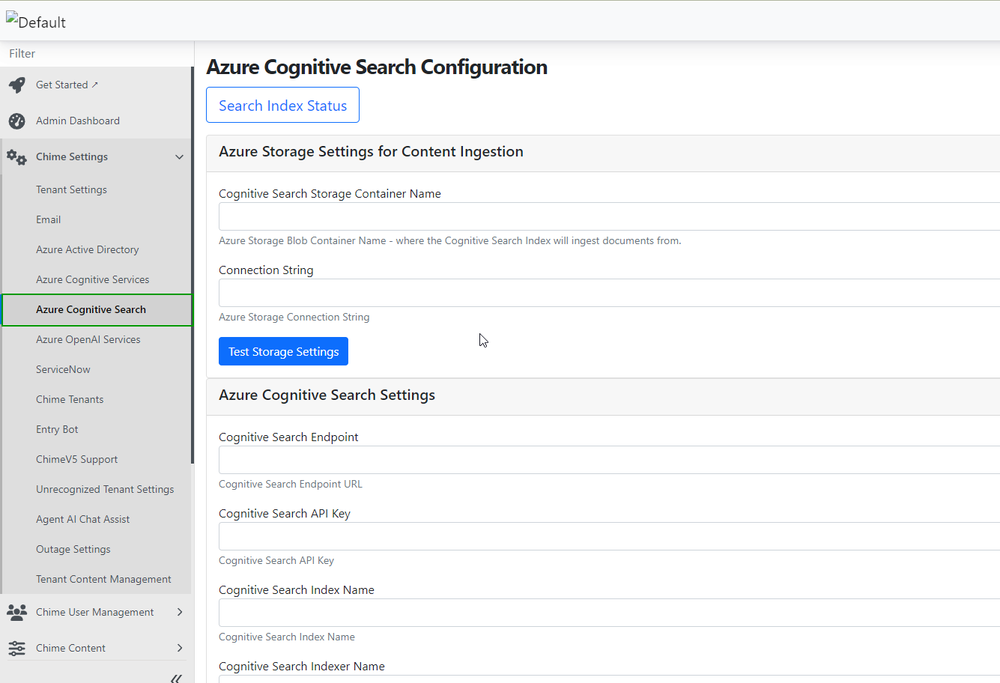Image resolution: width=1000 pixels, height=683 pixels.
Task: Click the Test Storage Settings button
Action: [283, 351]
